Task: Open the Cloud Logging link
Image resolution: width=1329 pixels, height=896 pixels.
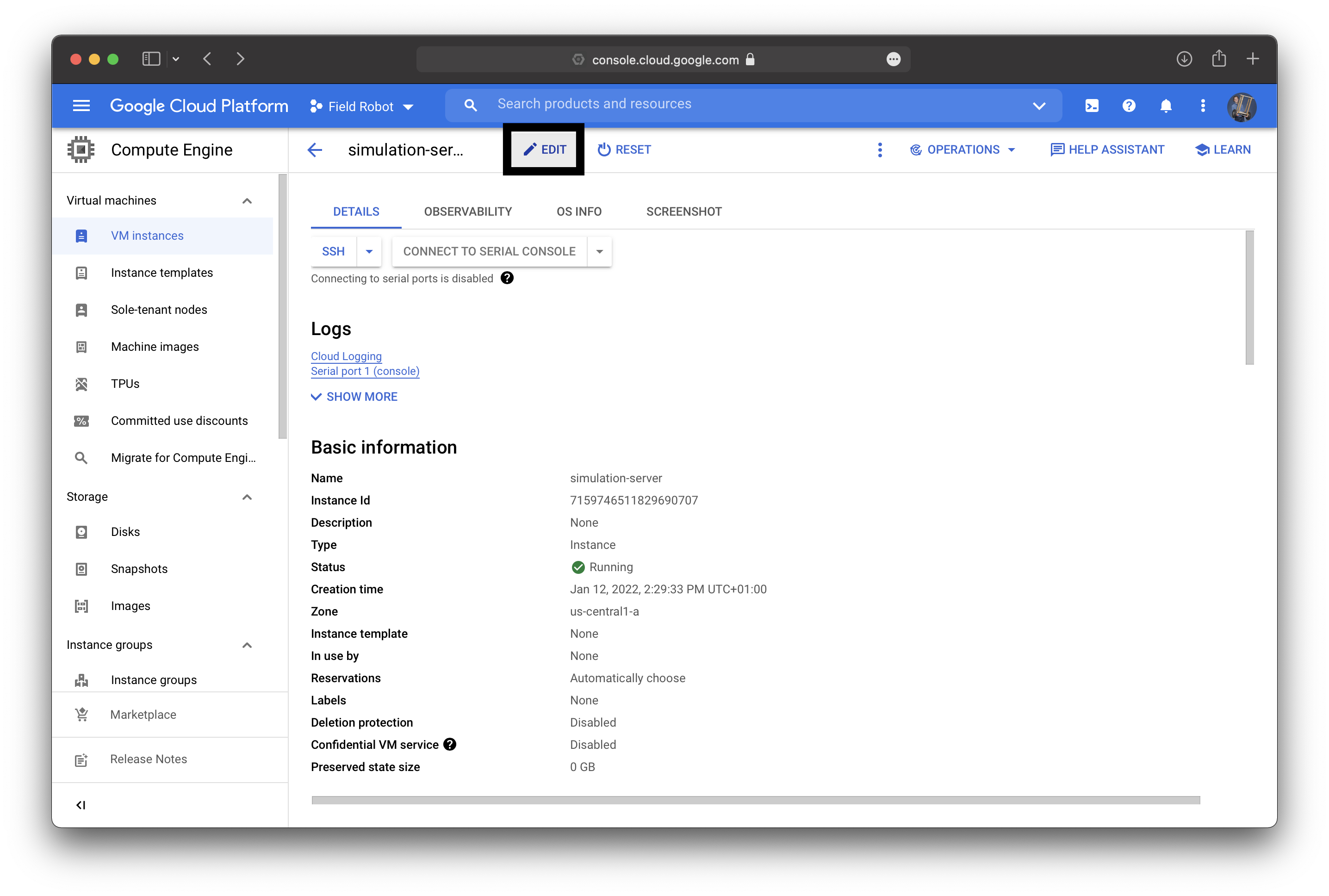Action: point(346,356)
